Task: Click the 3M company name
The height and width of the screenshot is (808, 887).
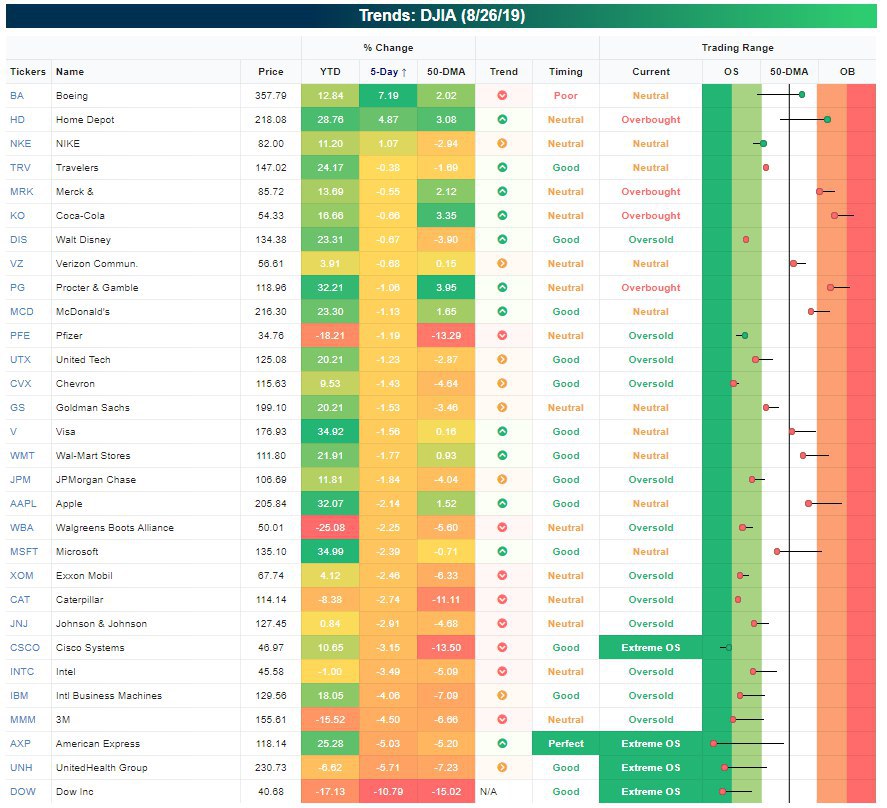Action: (63, 720)
